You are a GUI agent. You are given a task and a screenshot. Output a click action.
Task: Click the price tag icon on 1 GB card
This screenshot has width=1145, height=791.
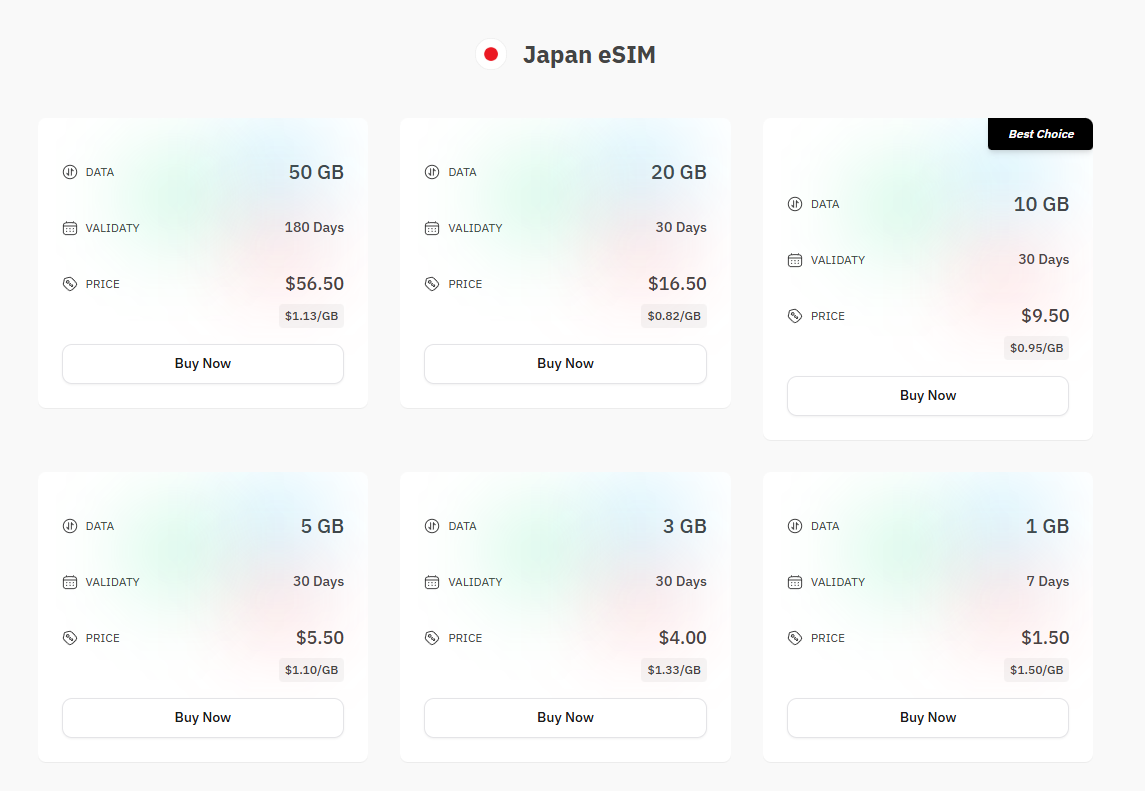794,638
